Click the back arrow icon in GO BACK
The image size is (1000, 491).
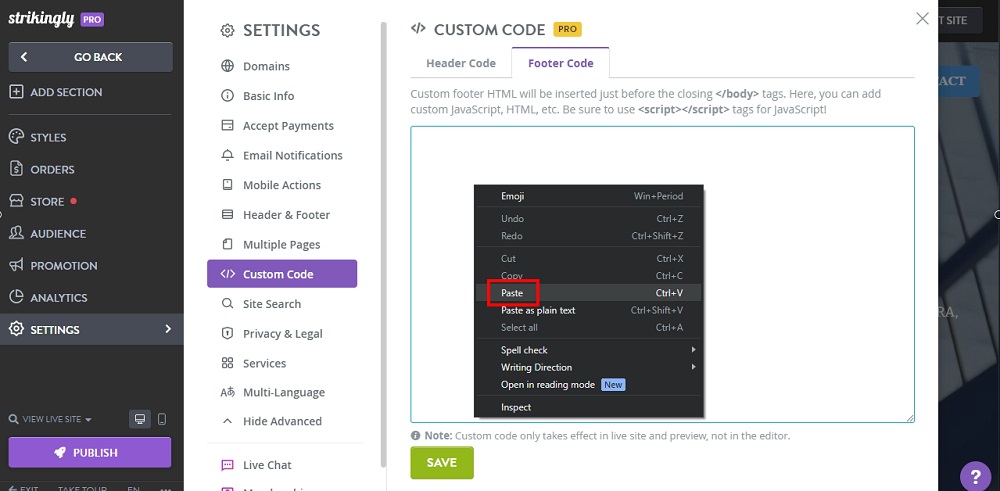pyautogui.click(x=24, y=57)
